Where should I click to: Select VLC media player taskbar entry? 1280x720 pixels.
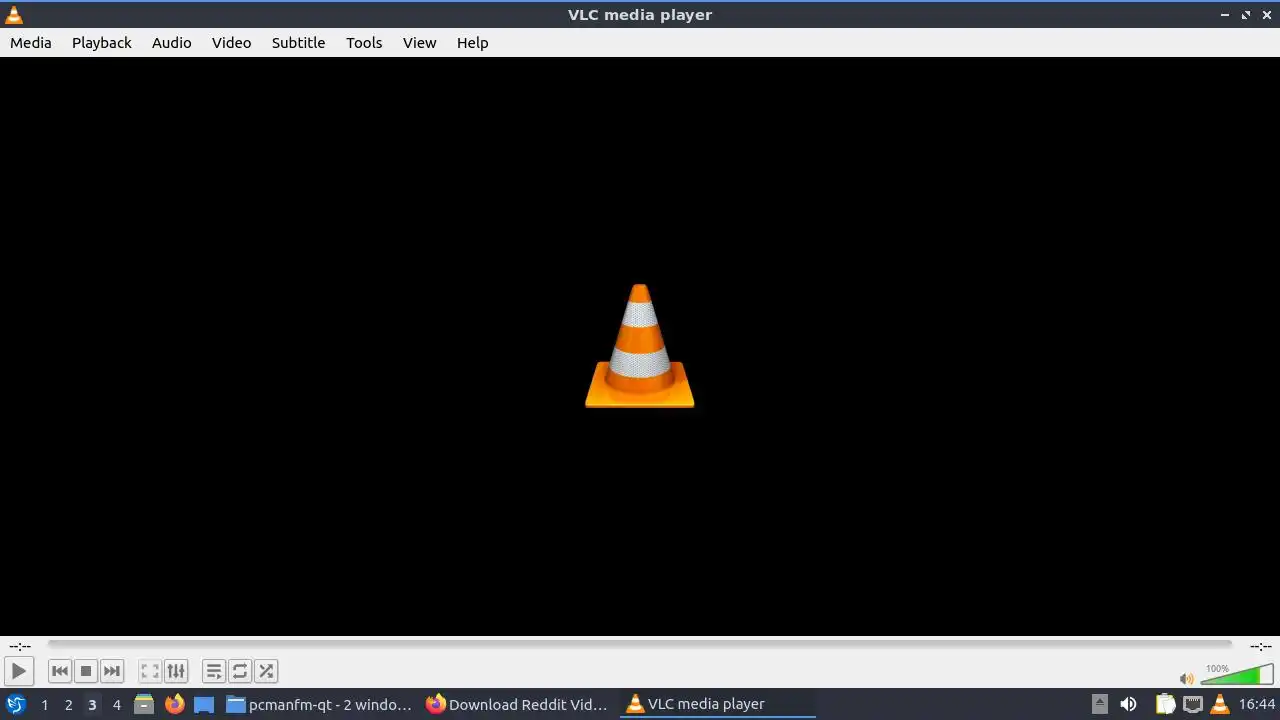coord(717,704)
